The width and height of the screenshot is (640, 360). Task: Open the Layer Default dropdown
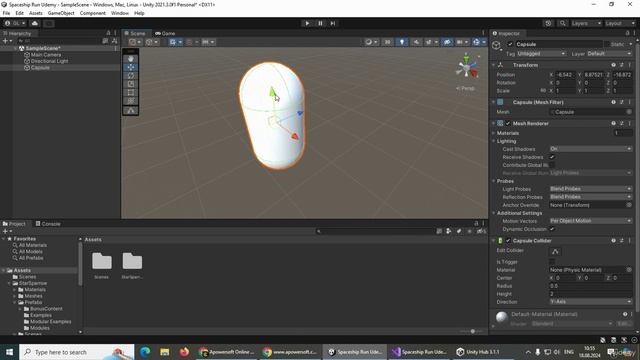click(609, 53)
